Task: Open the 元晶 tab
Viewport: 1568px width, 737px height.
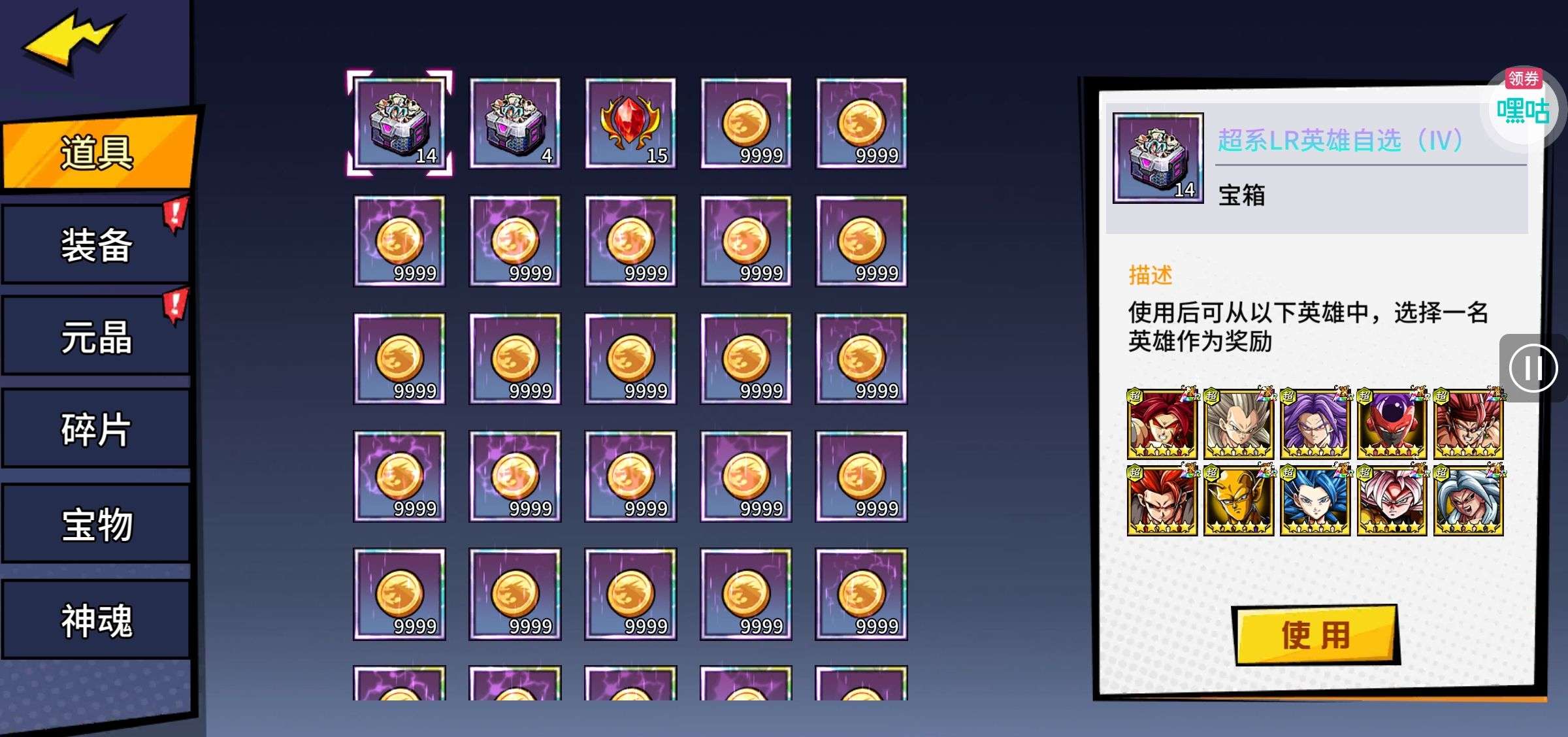Action: (x=97, y=336)
